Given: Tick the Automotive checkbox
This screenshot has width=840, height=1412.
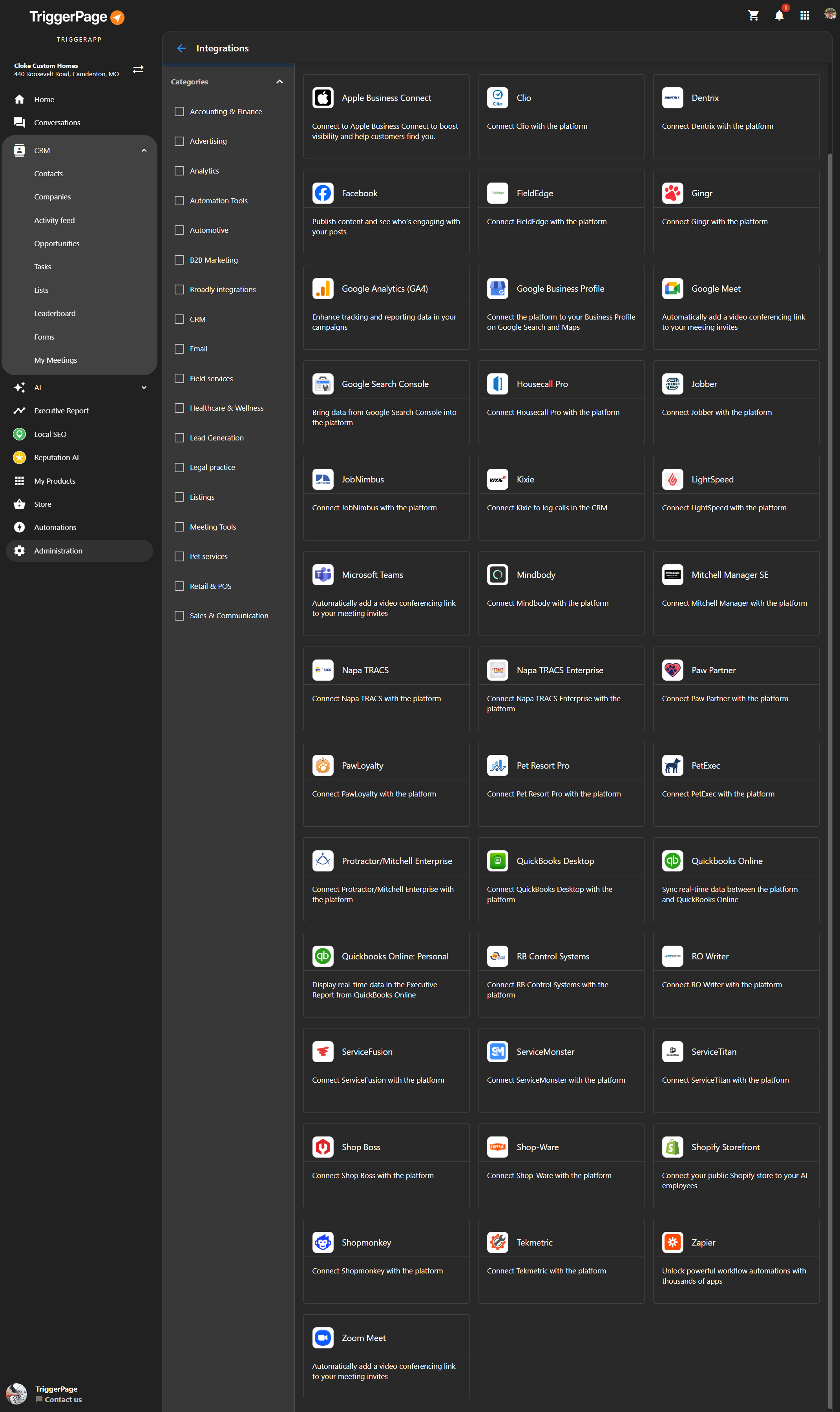Looking at the screenshot, I should tap(179, 230).
